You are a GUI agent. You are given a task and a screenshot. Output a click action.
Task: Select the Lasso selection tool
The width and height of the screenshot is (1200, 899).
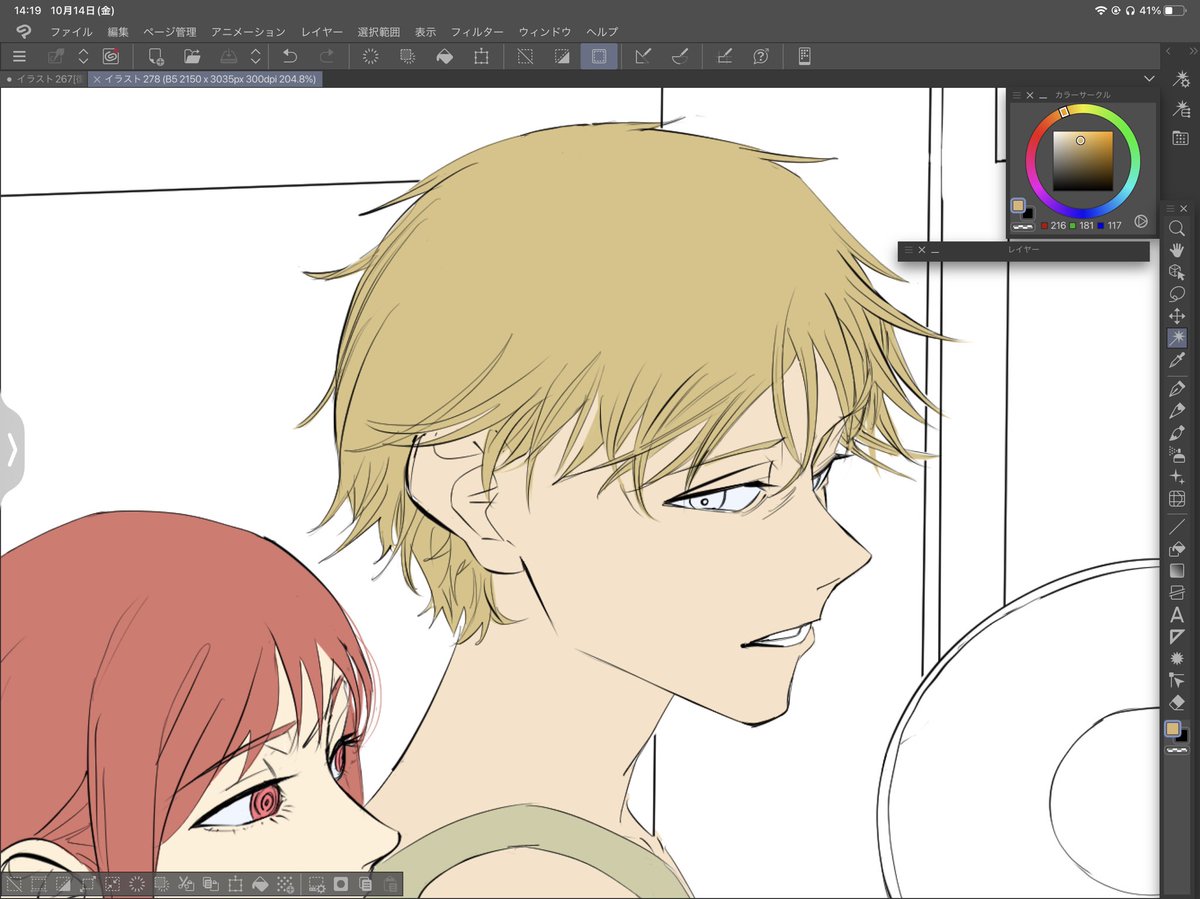tap(1177, 294)
